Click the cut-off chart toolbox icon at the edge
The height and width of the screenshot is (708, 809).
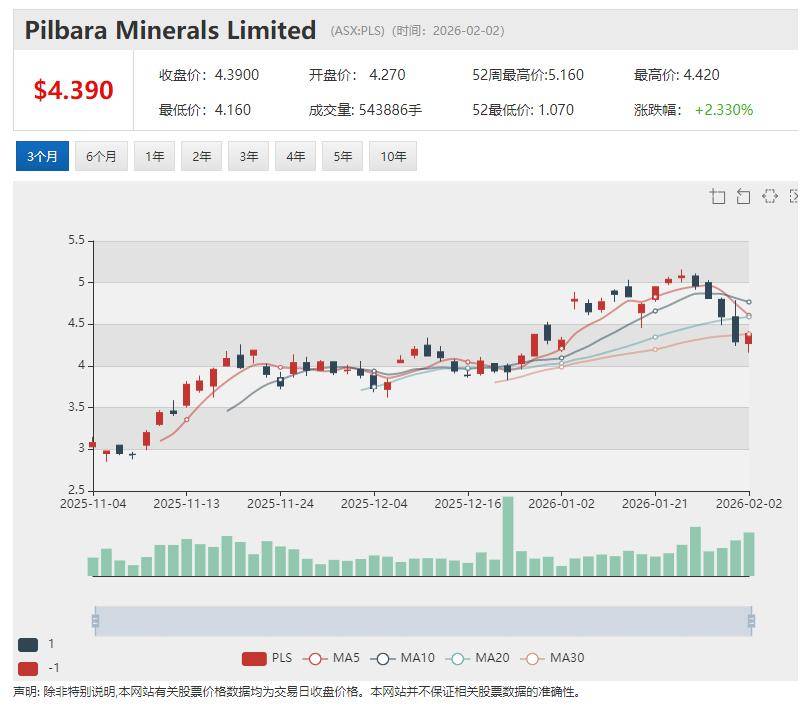click(x=794, y=196)
